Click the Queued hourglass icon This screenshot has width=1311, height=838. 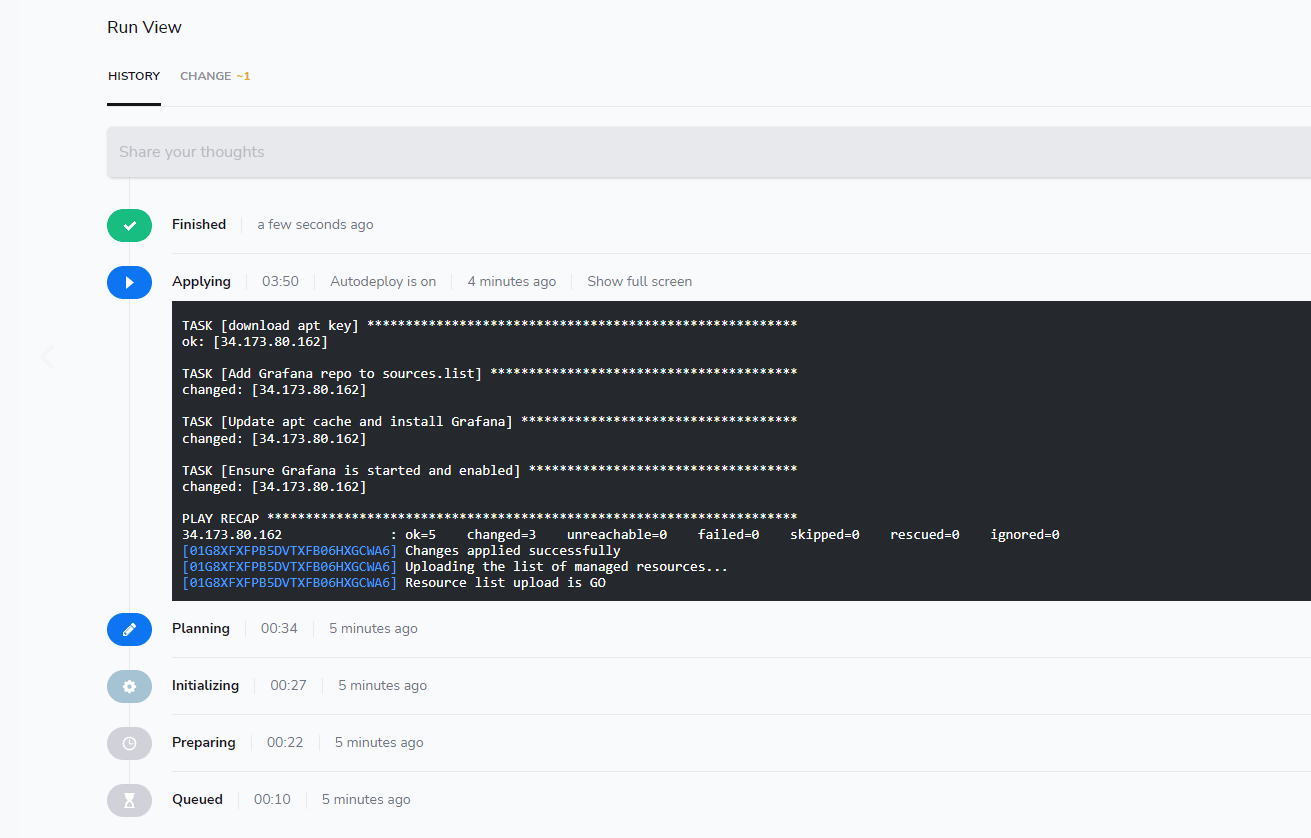[129, 799]
